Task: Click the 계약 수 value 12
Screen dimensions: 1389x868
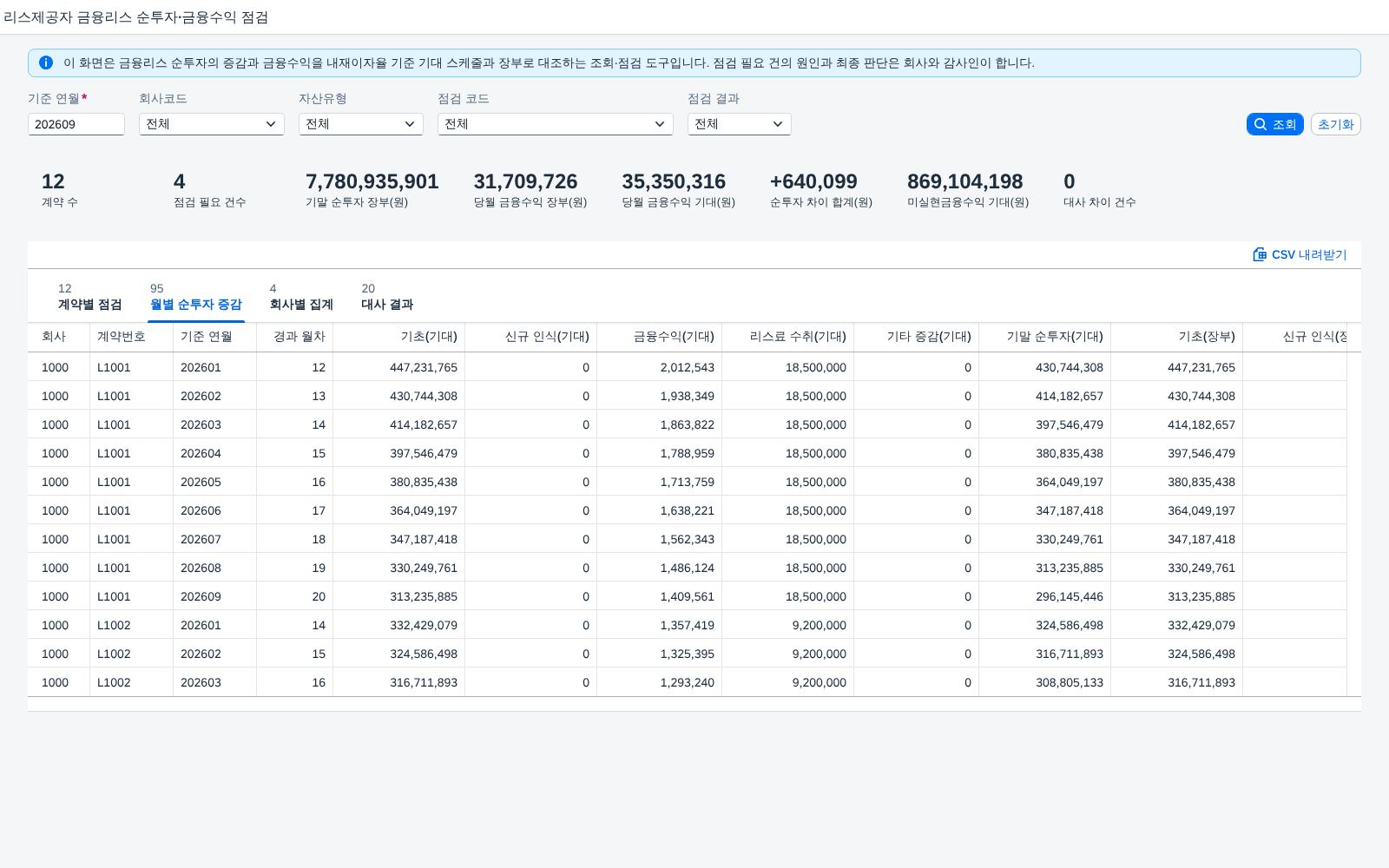Action: [53, 181]
